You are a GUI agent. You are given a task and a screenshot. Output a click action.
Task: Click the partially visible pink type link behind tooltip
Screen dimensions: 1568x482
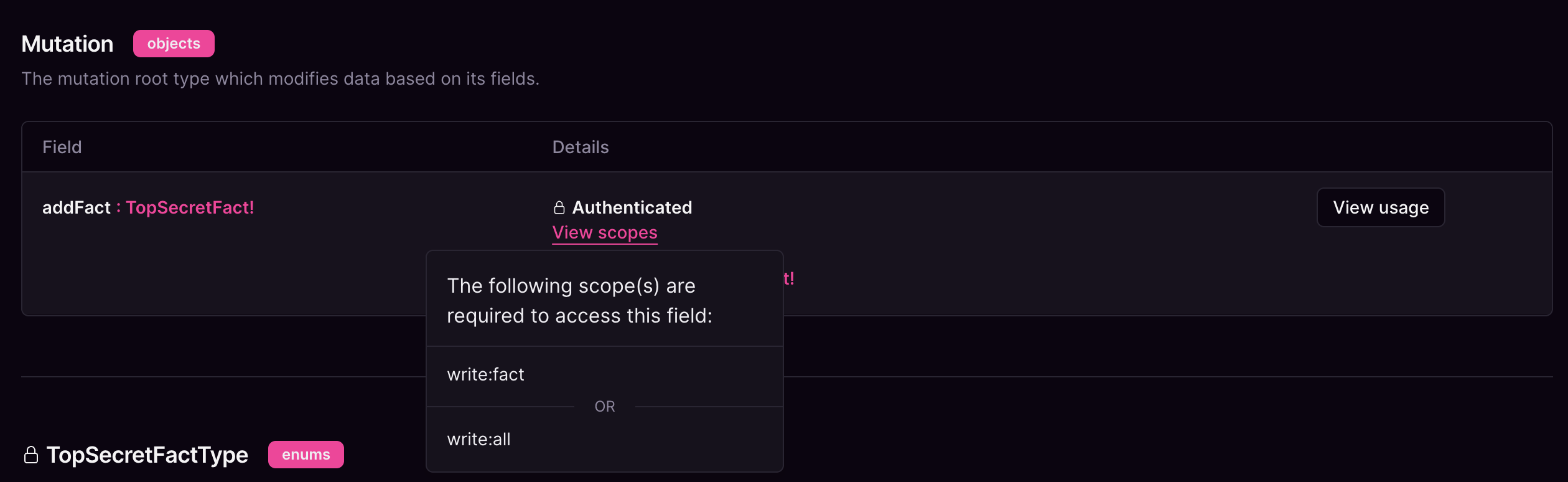coord(789,278)
